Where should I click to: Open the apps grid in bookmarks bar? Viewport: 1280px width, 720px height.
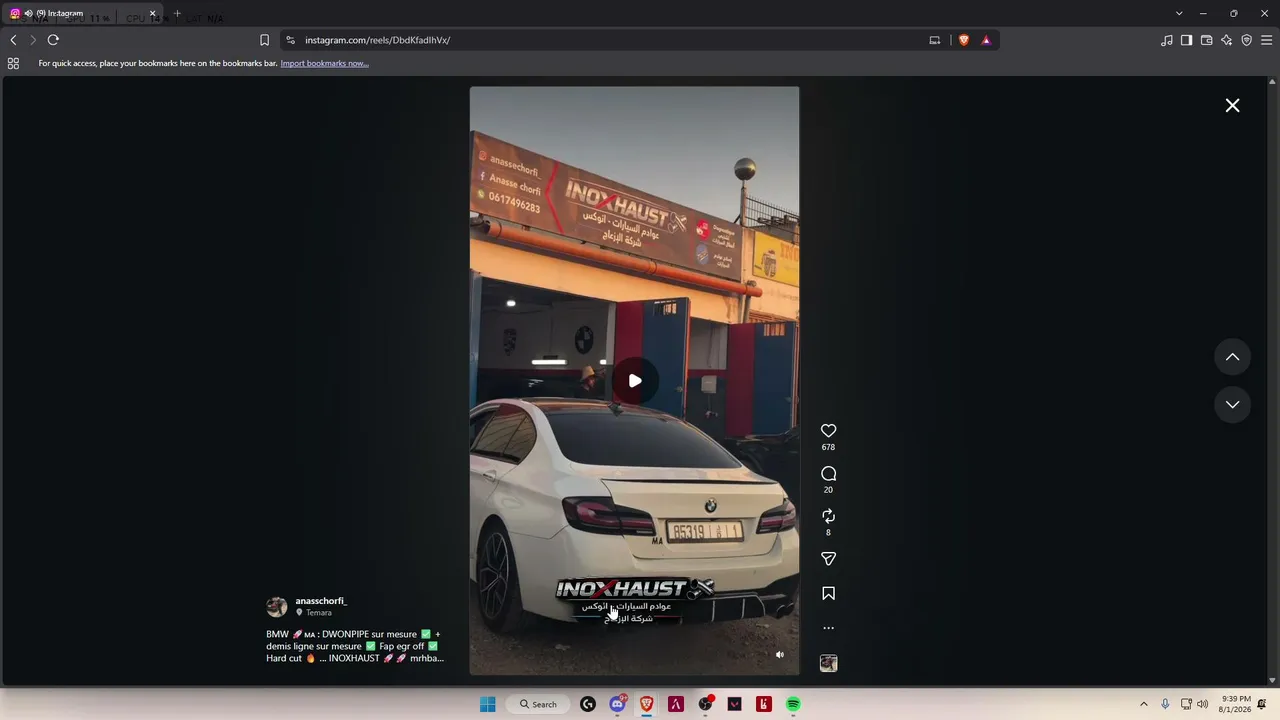13,63
